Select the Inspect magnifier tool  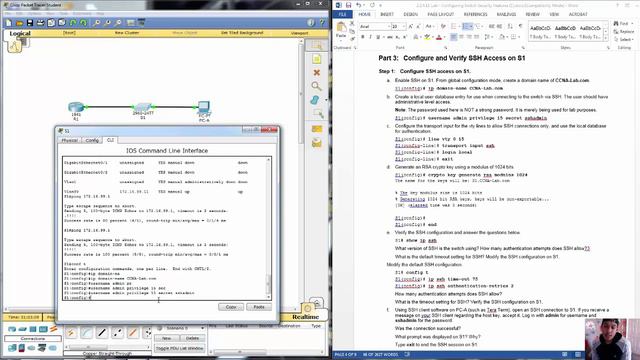click(317, 86)
